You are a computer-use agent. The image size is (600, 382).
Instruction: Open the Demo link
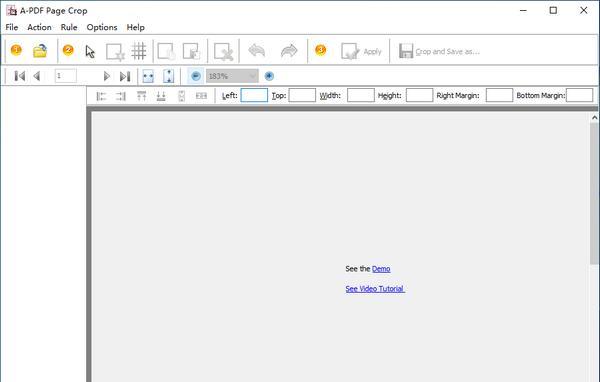381,269
